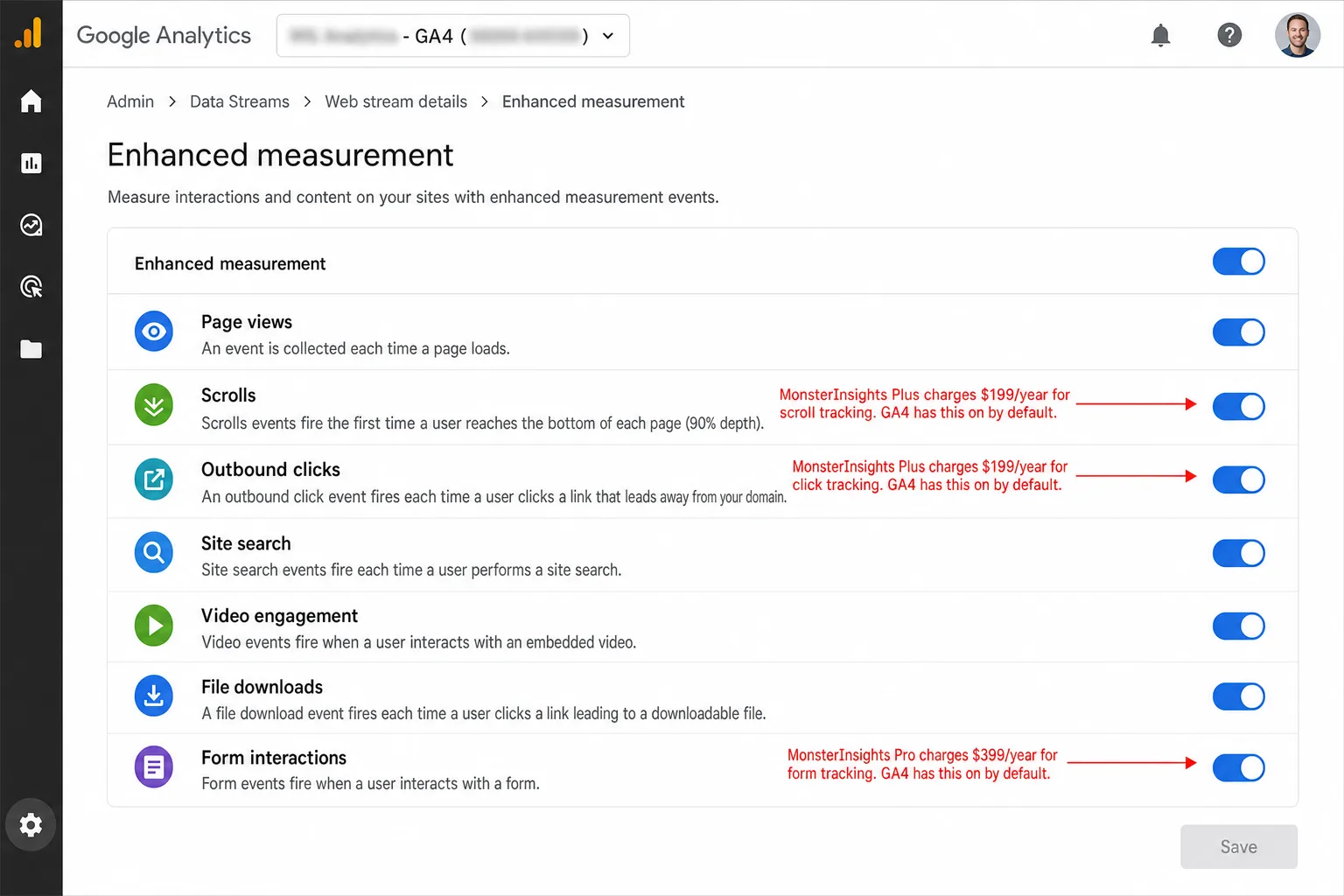Click the Site search magnifier icon

pyautogui.click(x=154, y=553)
